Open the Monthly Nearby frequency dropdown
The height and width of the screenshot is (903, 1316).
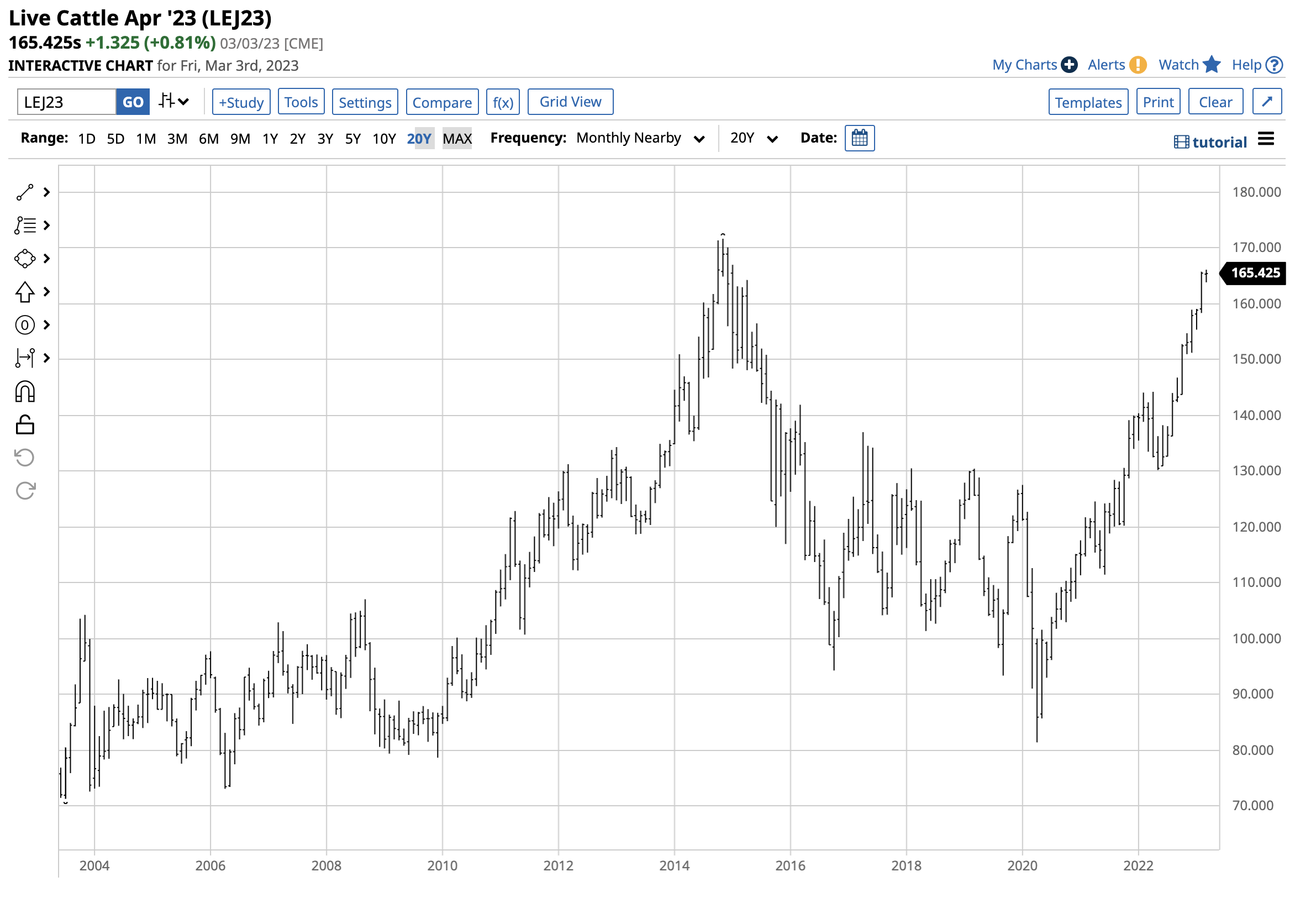click(640, 138)
